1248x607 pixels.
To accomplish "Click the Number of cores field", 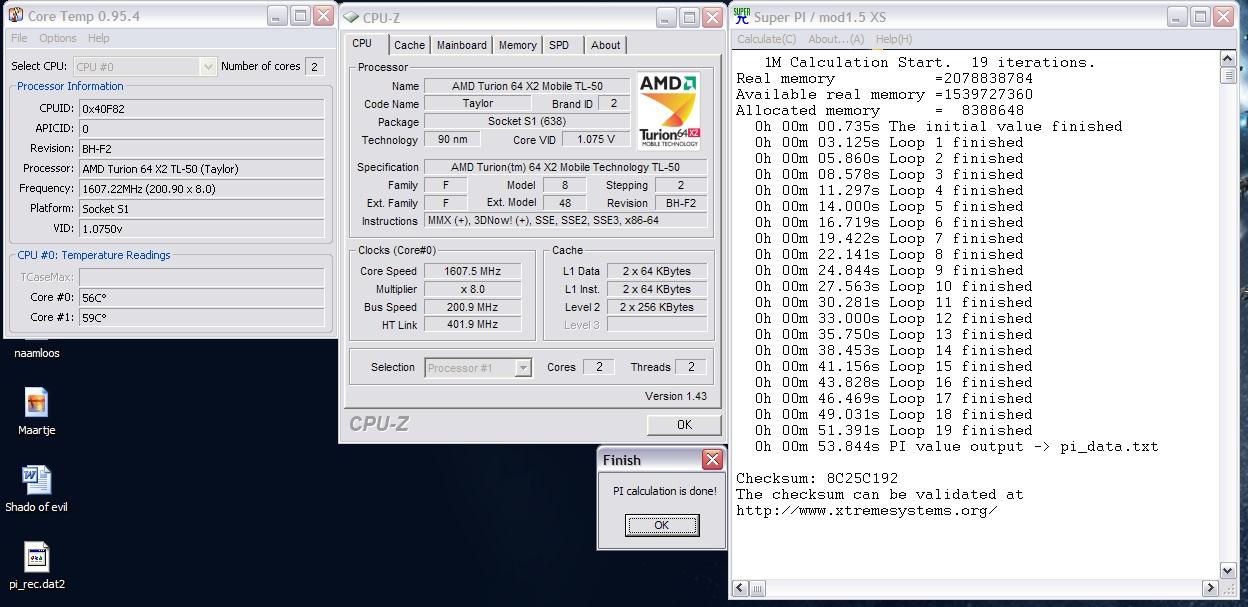I will point(314,66).
